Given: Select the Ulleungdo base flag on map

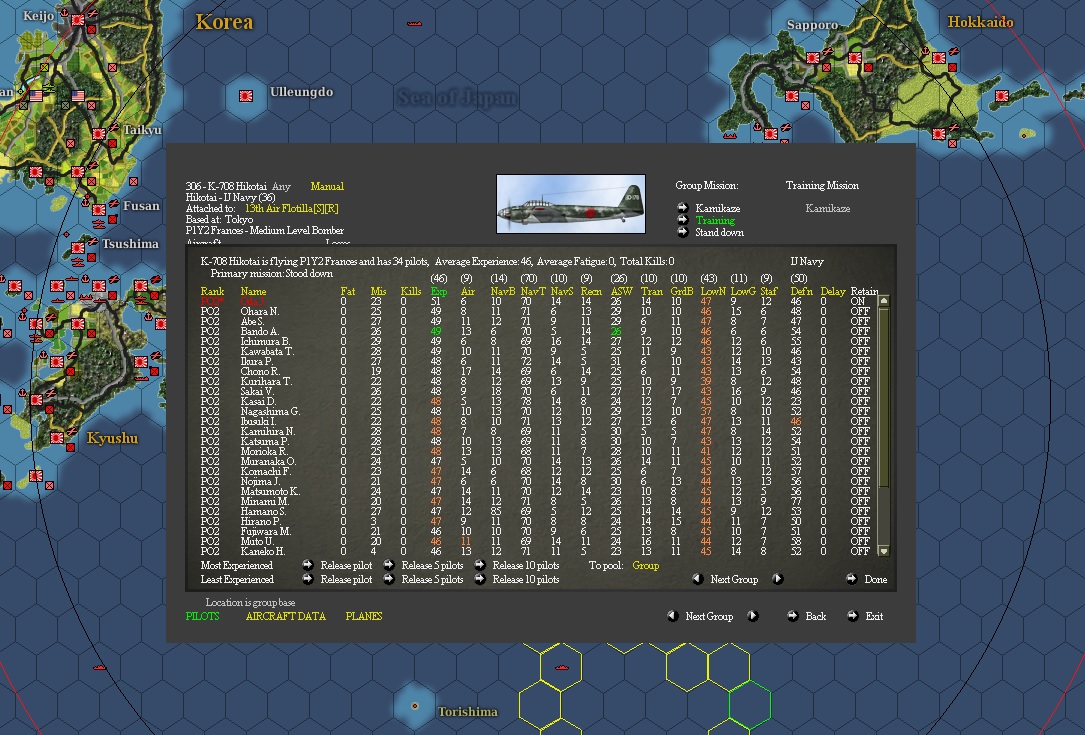Looking at the screenshot, I should pos(246,96).
